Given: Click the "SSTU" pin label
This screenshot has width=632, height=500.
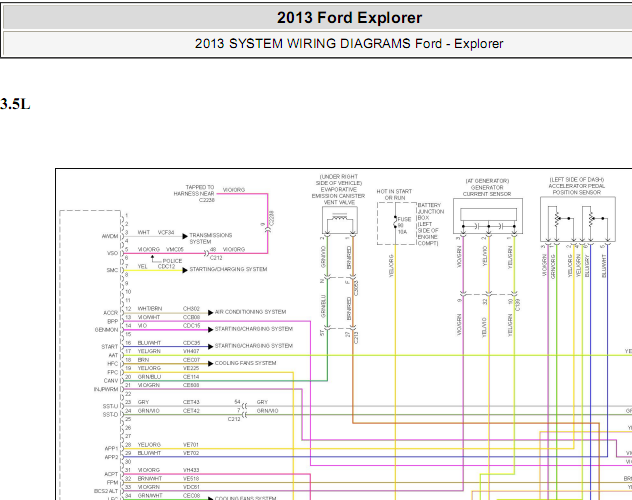Looking at the screenshot, I should pyautogui.click(x=110, y=407).
